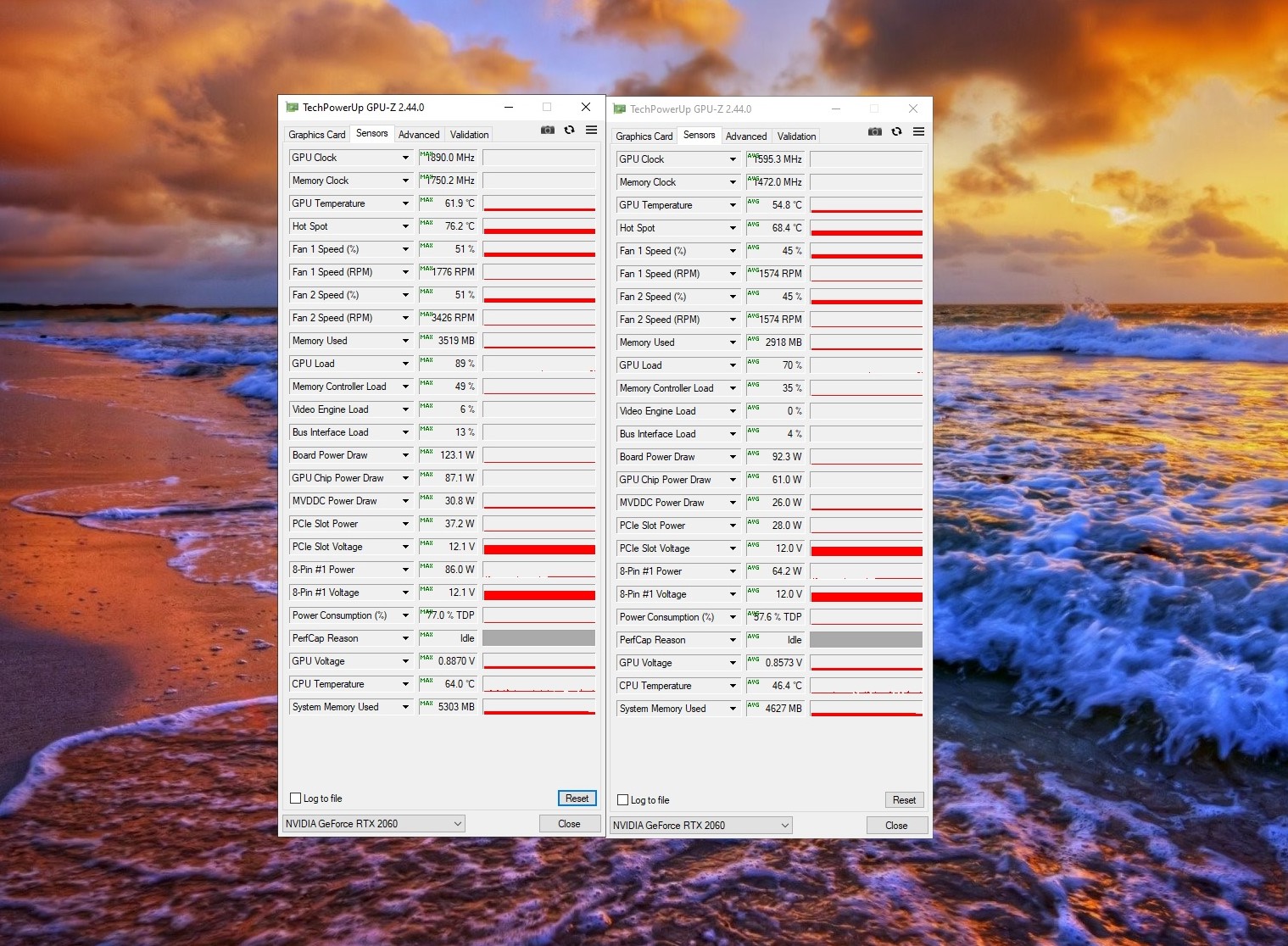Open GPU Temperature sensor dropdown in right window
This screenshot has width=1288, height=946.
point(733,205)
